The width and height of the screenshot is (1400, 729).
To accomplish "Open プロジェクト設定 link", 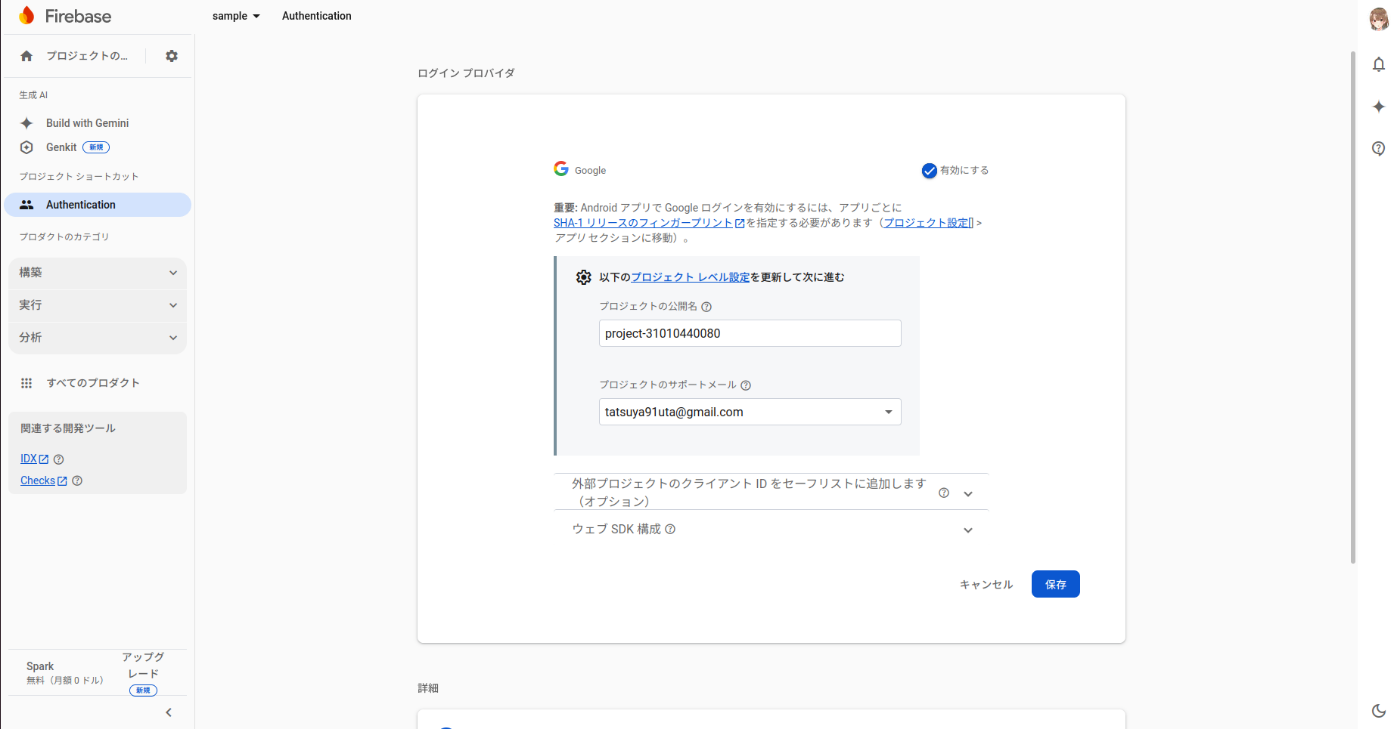I will pyautogui.click(x=929, y=223).
